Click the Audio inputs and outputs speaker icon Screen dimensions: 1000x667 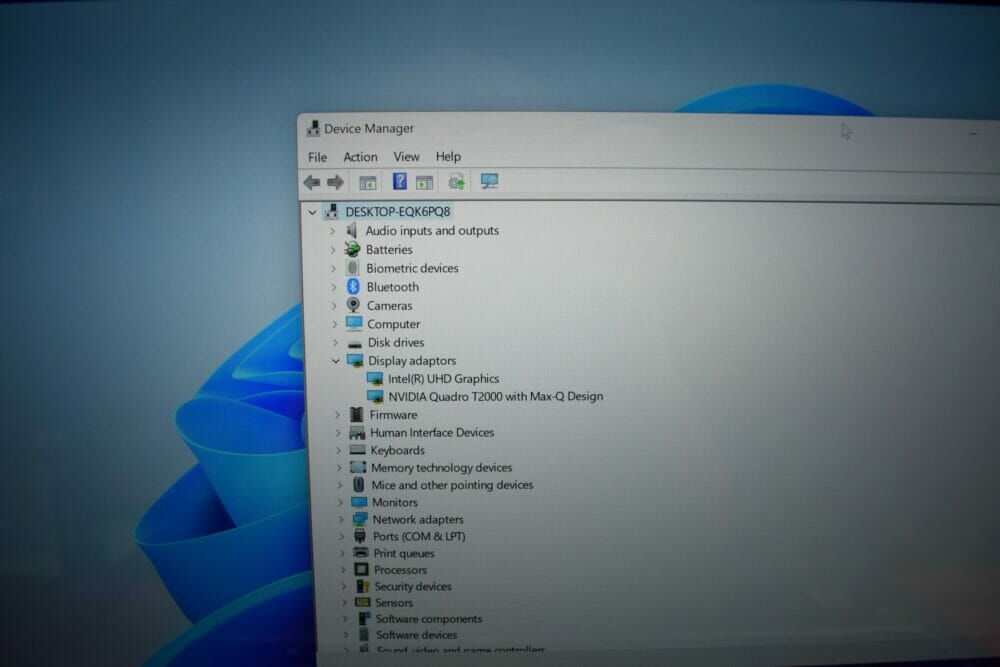pos(351,230)
